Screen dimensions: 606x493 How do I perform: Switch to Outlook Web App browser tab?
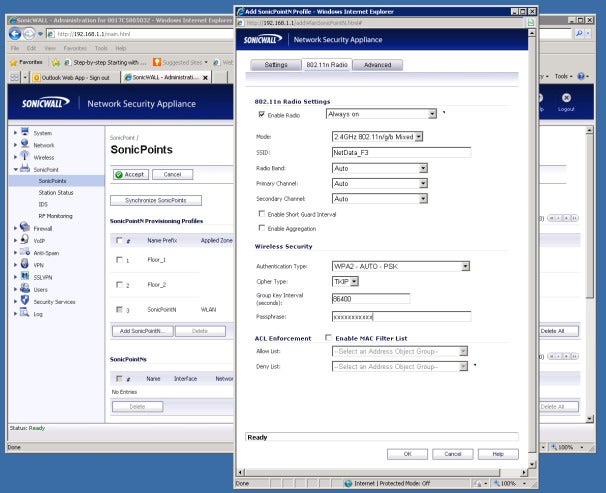coord(75,78)
